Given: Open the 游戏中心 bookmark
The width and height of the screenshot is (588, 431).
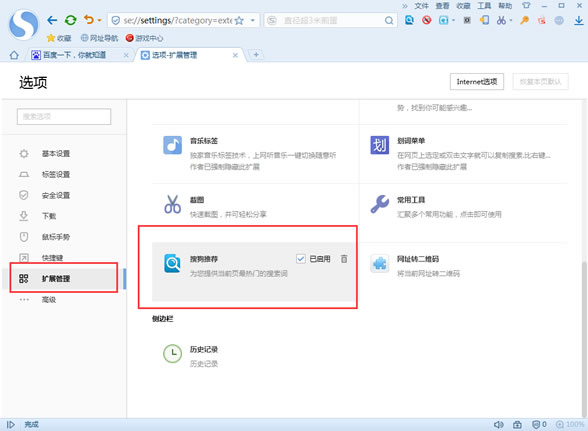Looking at the screenshot, I should point(144,38).
